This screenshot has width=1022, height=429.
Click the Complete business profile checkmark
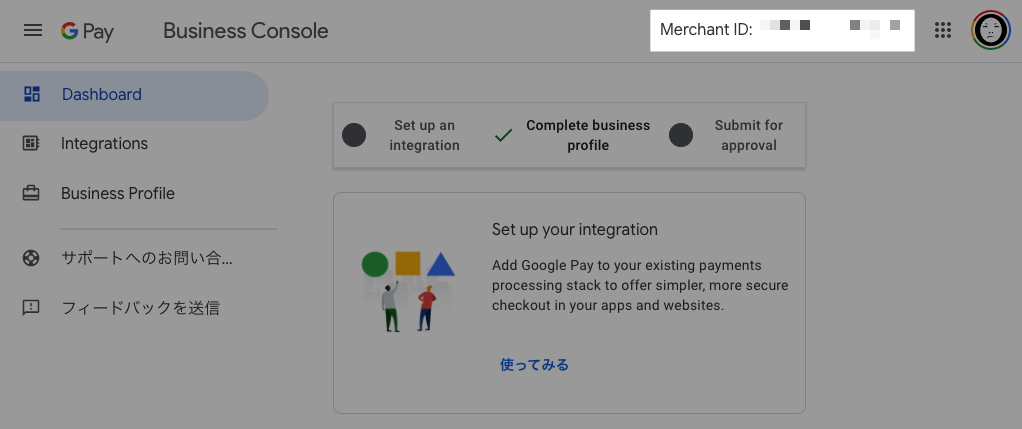(503, 136)
